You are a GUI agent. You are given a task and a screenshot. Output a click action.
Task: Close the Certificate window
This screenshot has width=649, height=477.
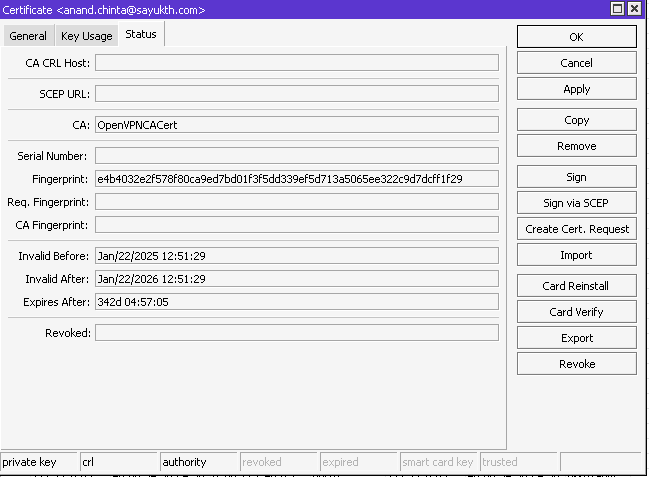coord(635,8)
